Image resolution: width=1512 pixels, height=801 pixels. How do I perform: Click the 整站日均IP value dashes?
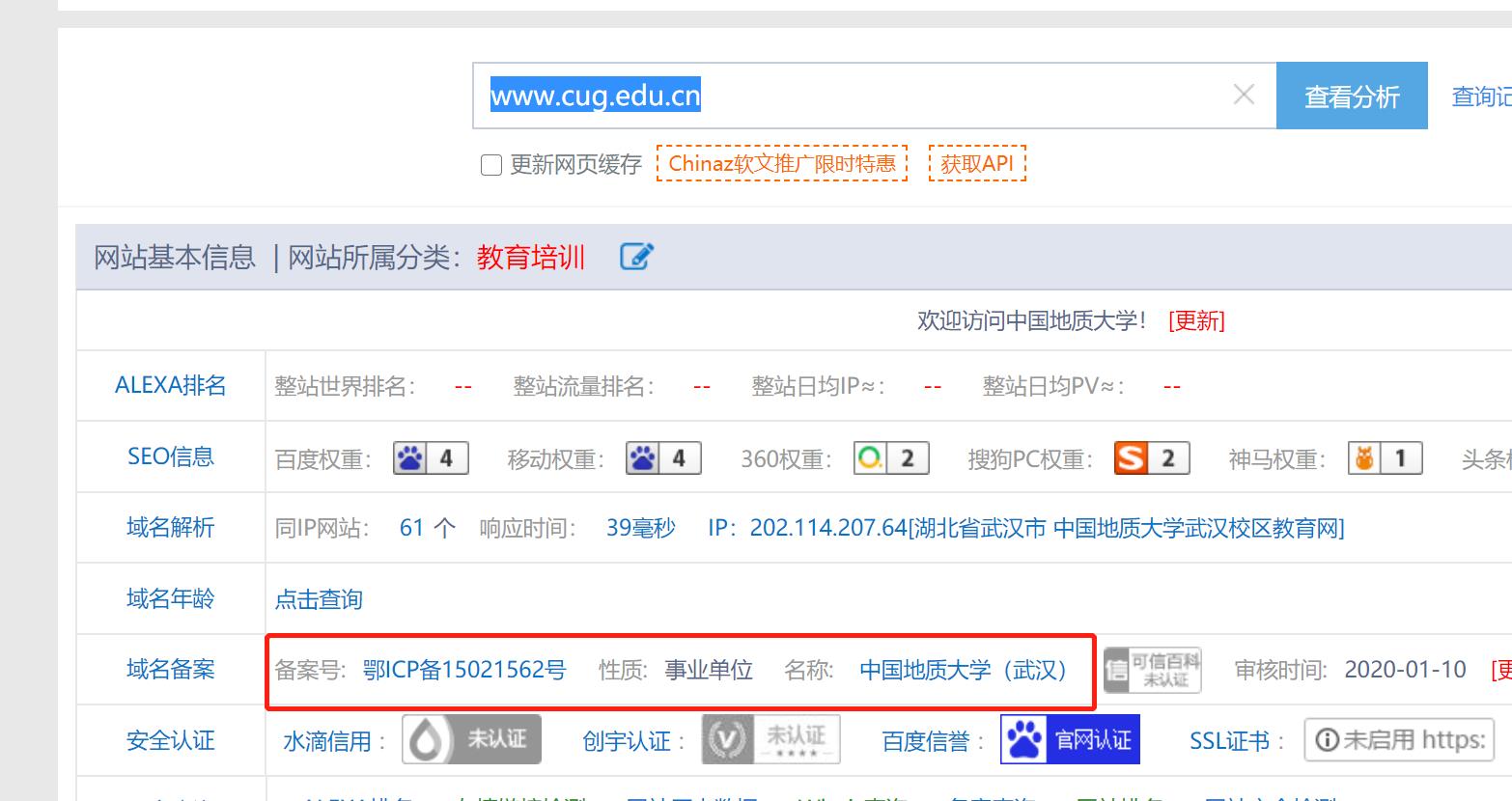click(x=933, y=387)
